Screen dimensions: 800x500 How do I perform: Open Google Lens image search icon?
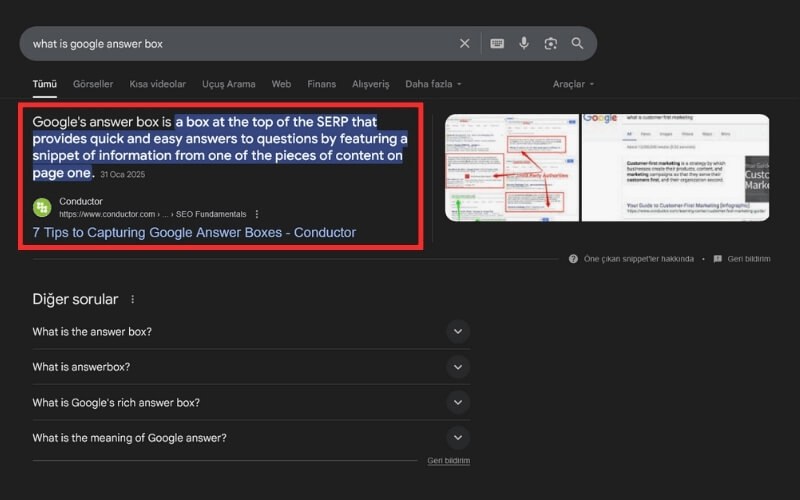click(x=550, y=44)
